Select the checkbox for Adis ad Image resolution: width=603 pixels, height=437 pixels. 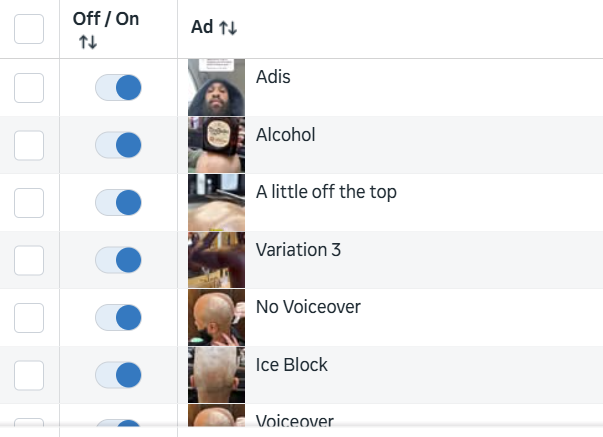(29, 88)
